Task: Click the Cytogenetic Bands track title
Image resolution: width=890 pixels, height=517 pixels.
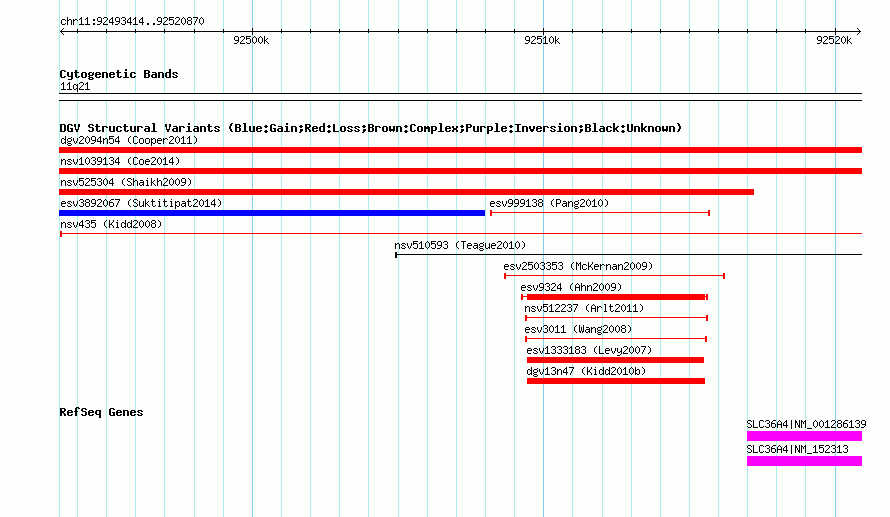Action: [x=119, y=74]
